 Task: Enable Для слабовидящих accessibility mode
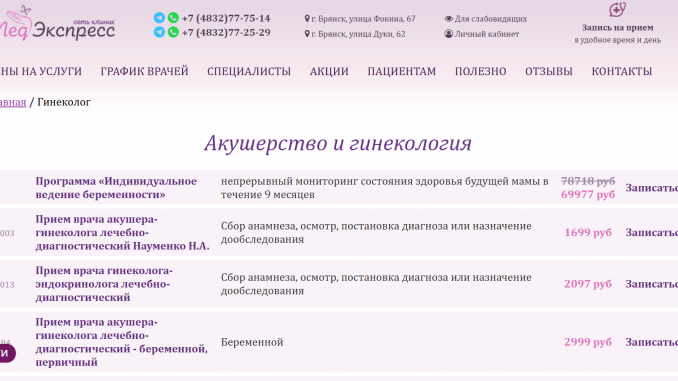[491, 19]
